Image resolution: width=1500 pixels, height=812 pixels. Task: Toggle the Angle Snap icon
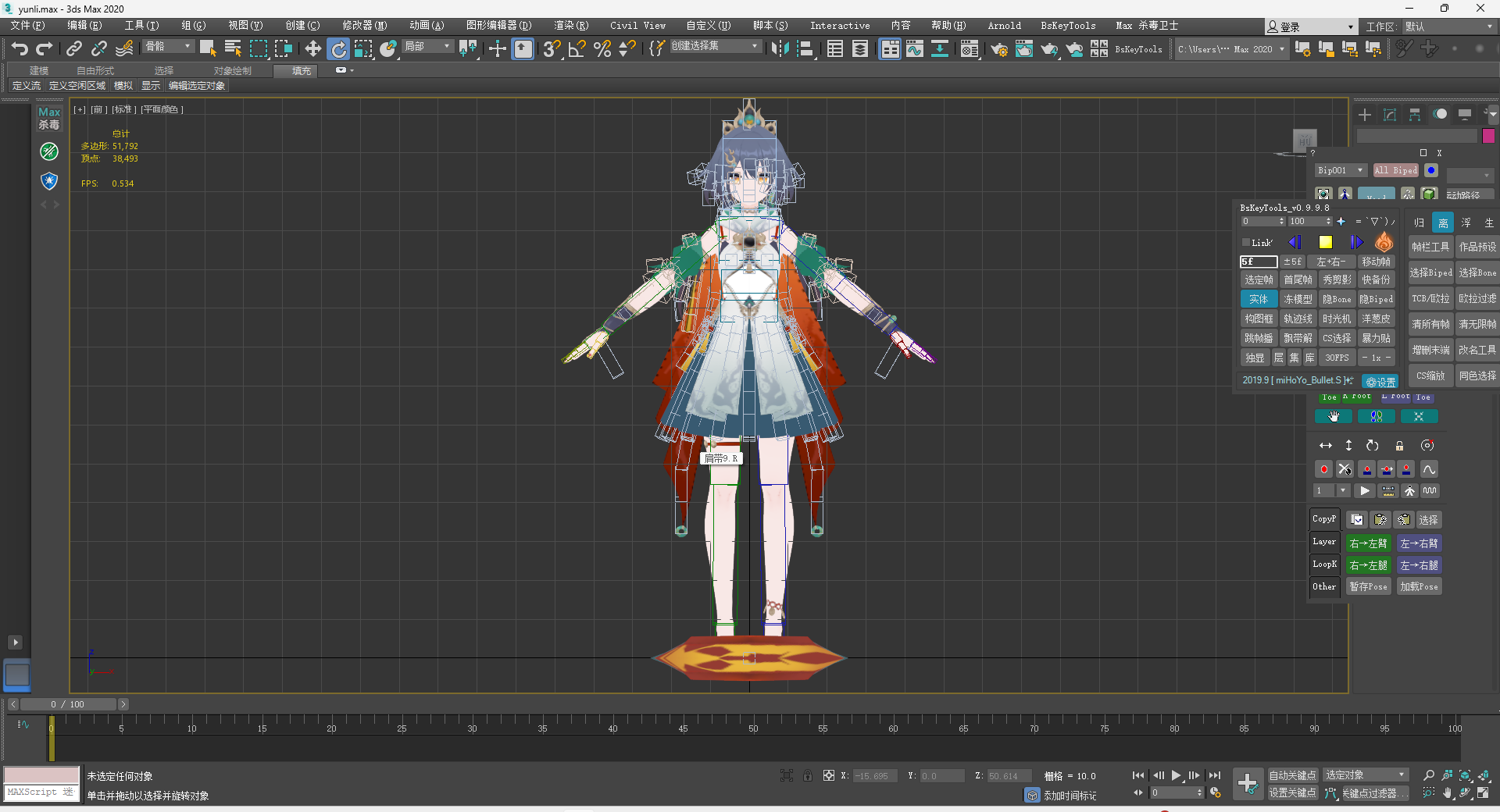(x=577, y=49)
